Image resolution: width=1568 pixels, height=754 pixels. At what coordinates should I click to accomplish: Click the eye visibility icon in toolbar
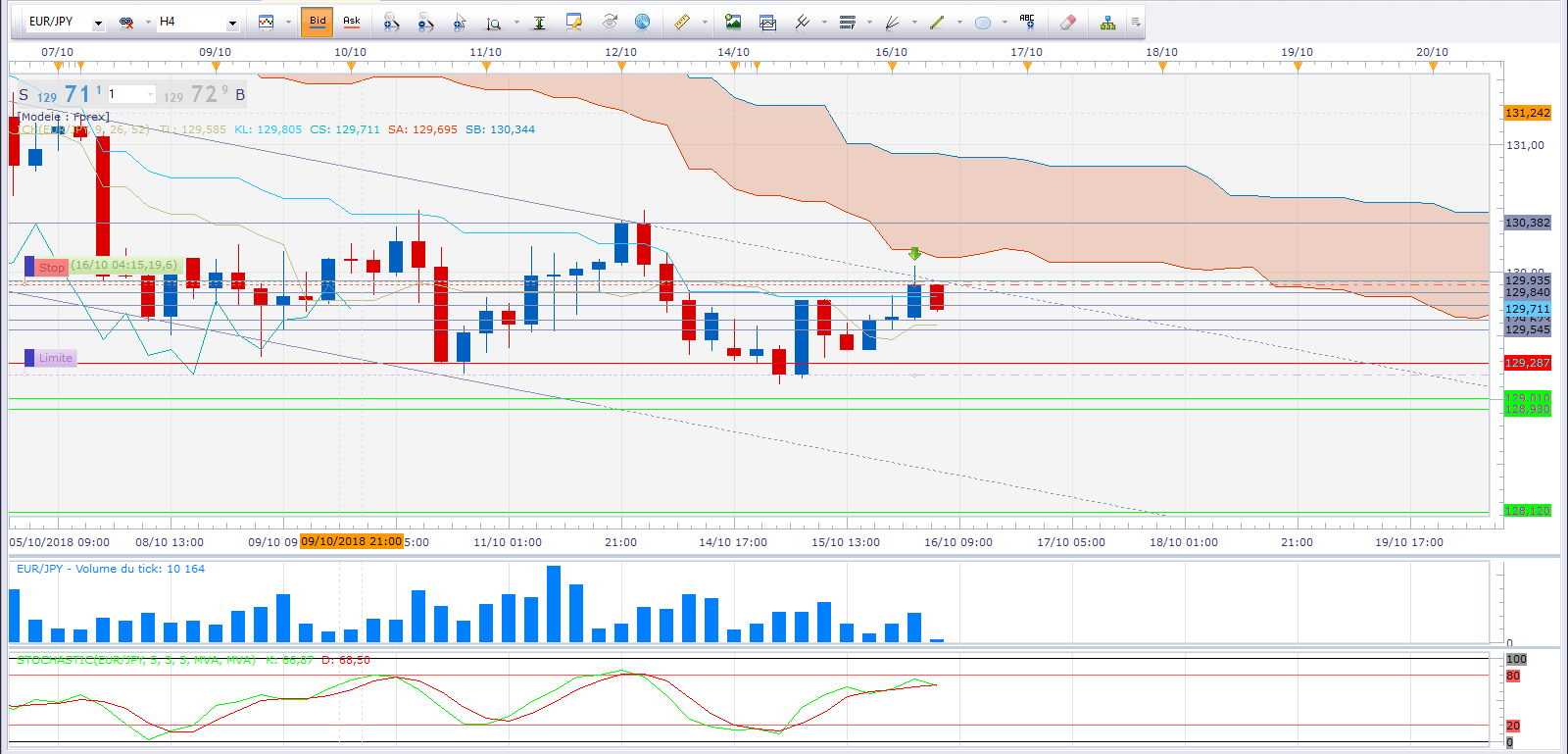pyautogui.click(x=610, y=22)
